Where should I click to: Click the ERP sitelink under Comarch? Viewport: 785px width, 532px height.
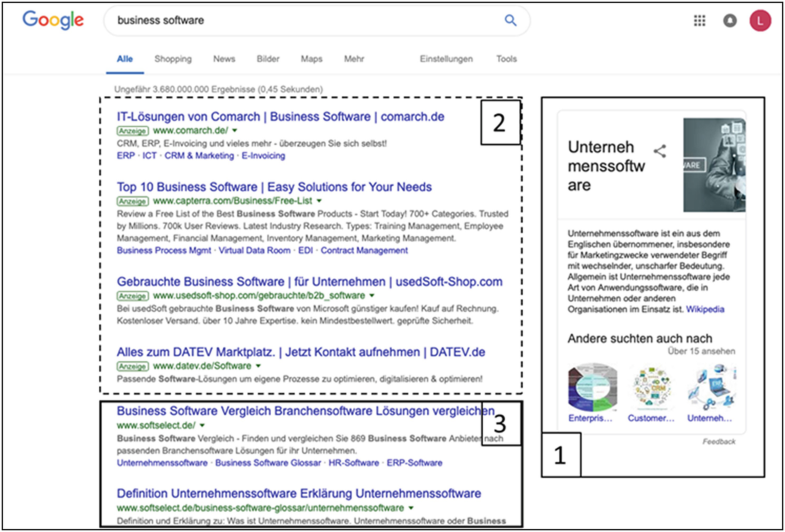126,156
